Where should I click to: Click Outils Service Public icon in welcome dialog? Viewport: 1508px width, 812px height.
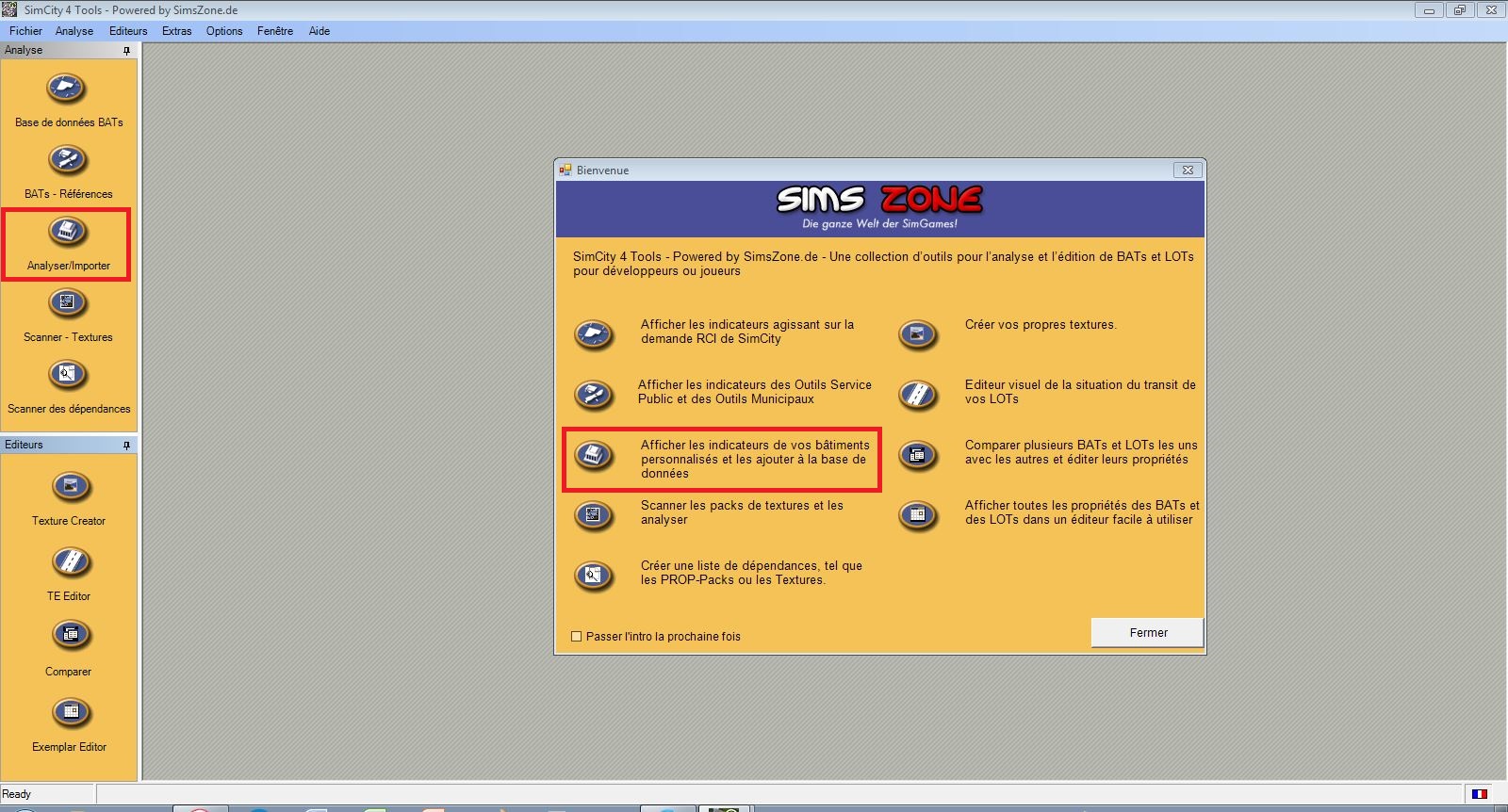[594, 394]
